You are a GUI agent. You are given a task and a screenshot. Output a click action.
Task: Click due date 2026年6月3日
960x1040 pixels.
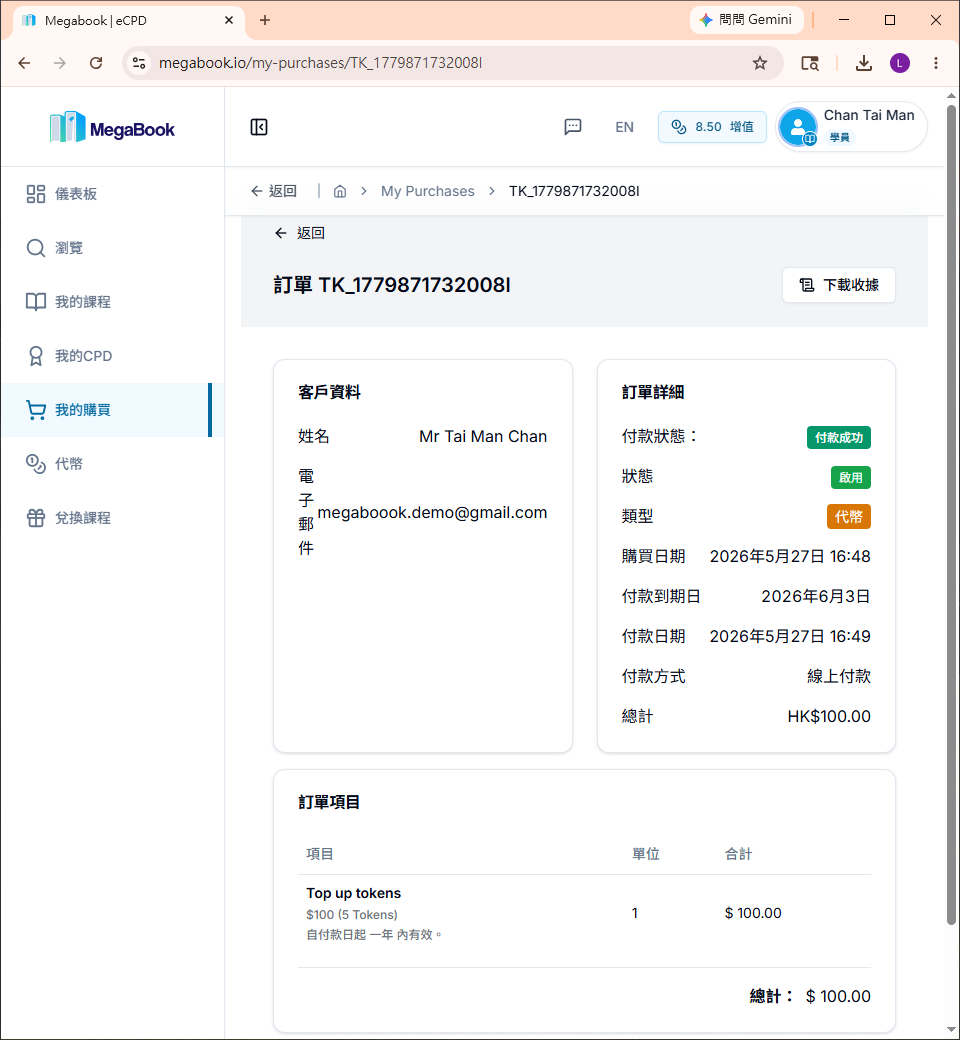[x=815, y=596]
